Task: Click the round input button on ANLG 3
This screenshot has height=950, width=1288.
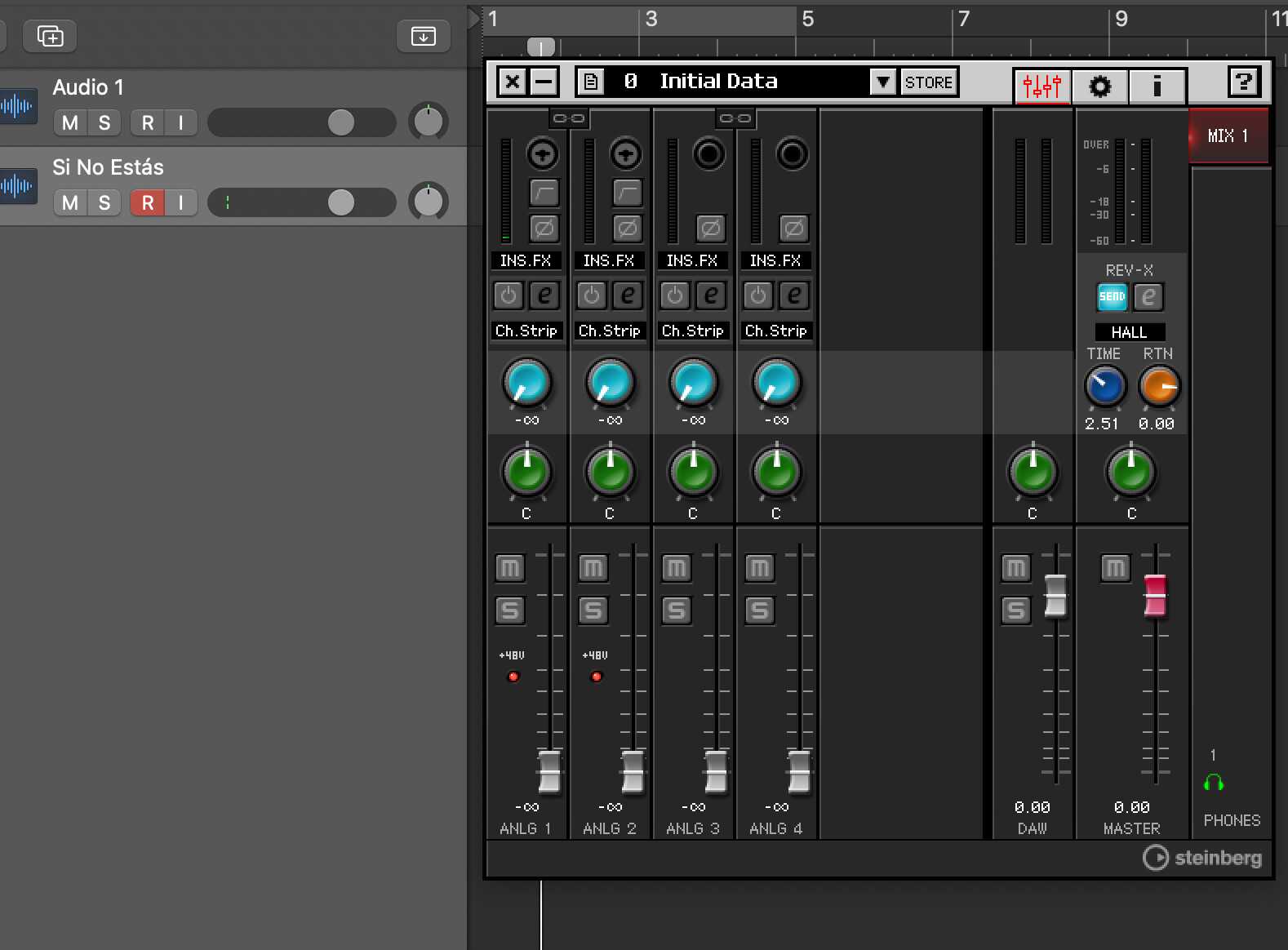Action: 709,153
